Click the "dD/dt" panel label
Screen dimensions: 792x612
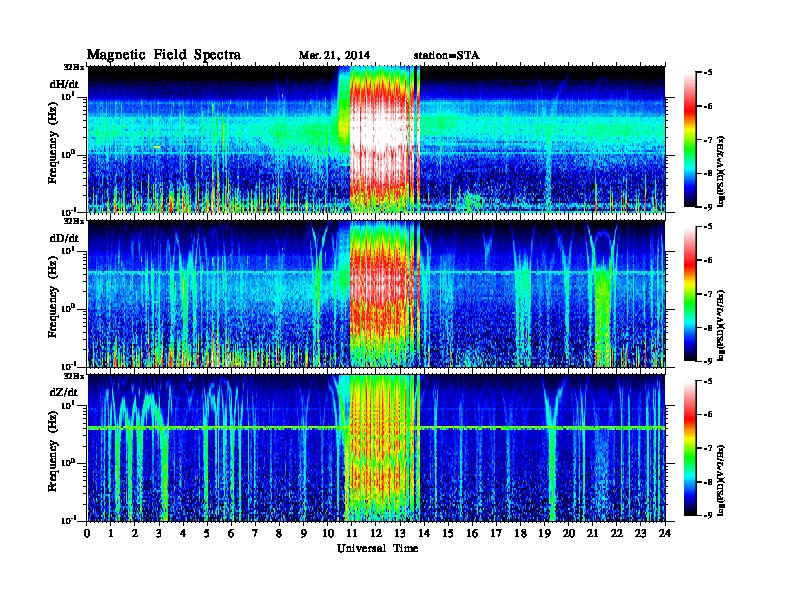pos(64,238)
